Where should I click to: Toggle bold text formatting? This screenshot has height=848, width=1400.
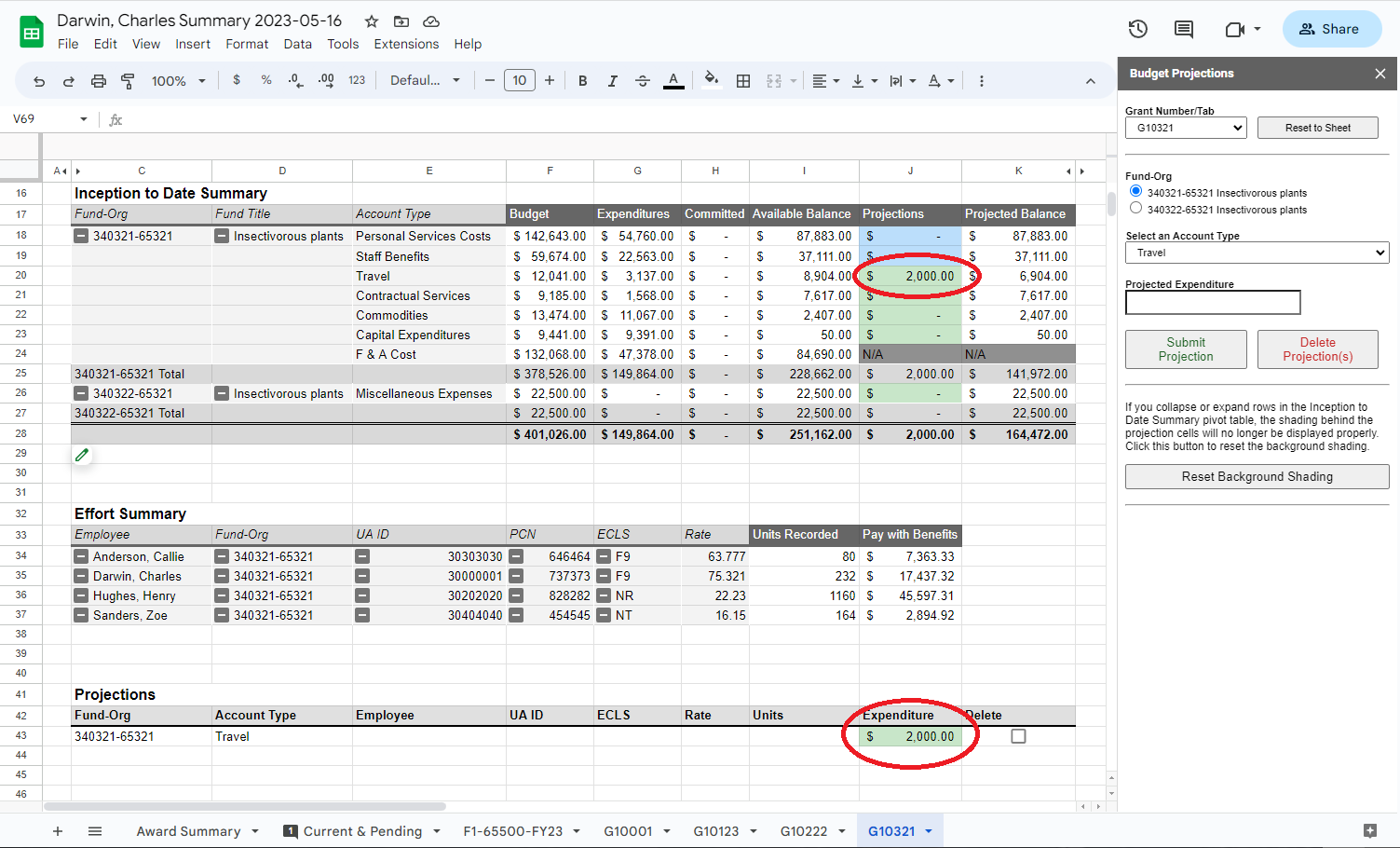pyautogui.click(x=582, y=81)
